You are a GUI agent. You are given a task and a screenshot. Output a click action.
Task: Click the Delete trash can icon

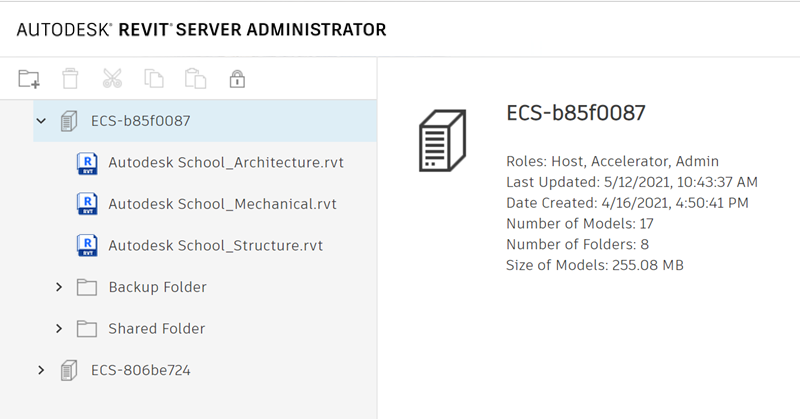click(70, 78)
